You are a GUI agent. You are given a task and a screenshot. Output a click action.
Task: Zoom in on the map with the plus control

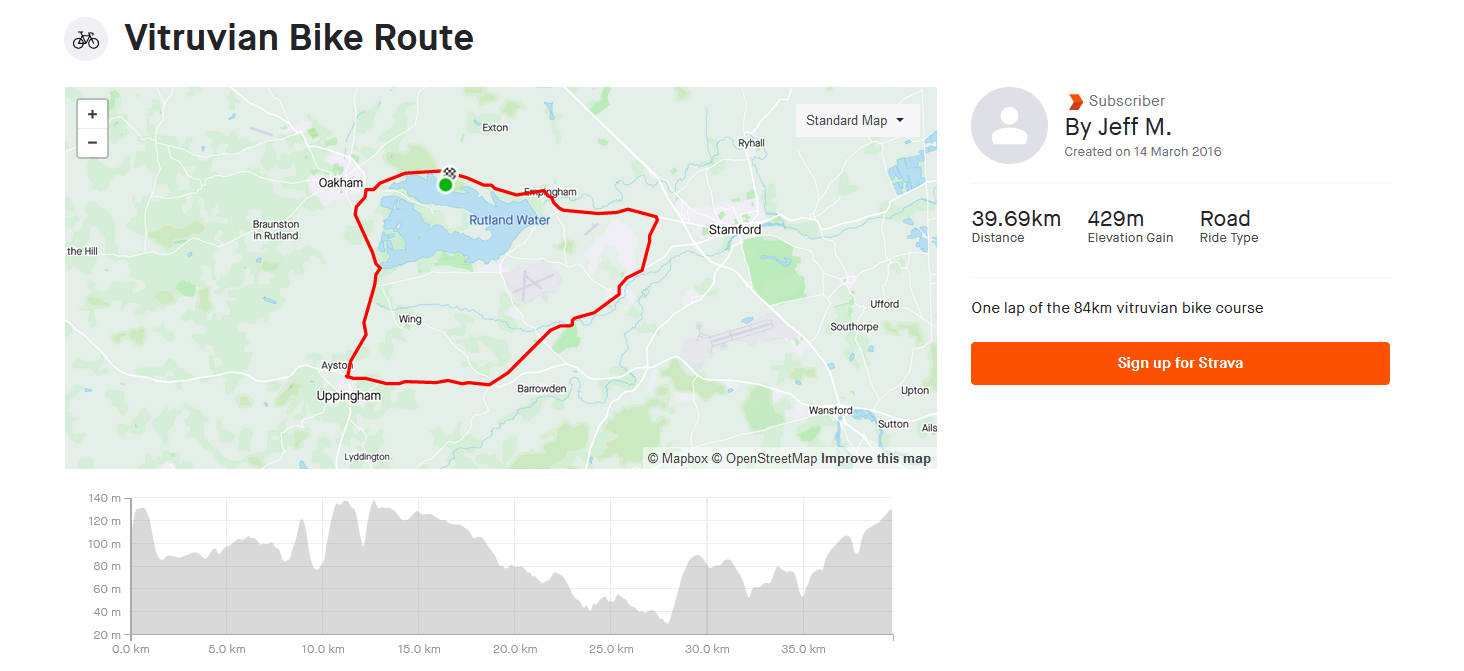pyautogui.click(x=92, y=114)
